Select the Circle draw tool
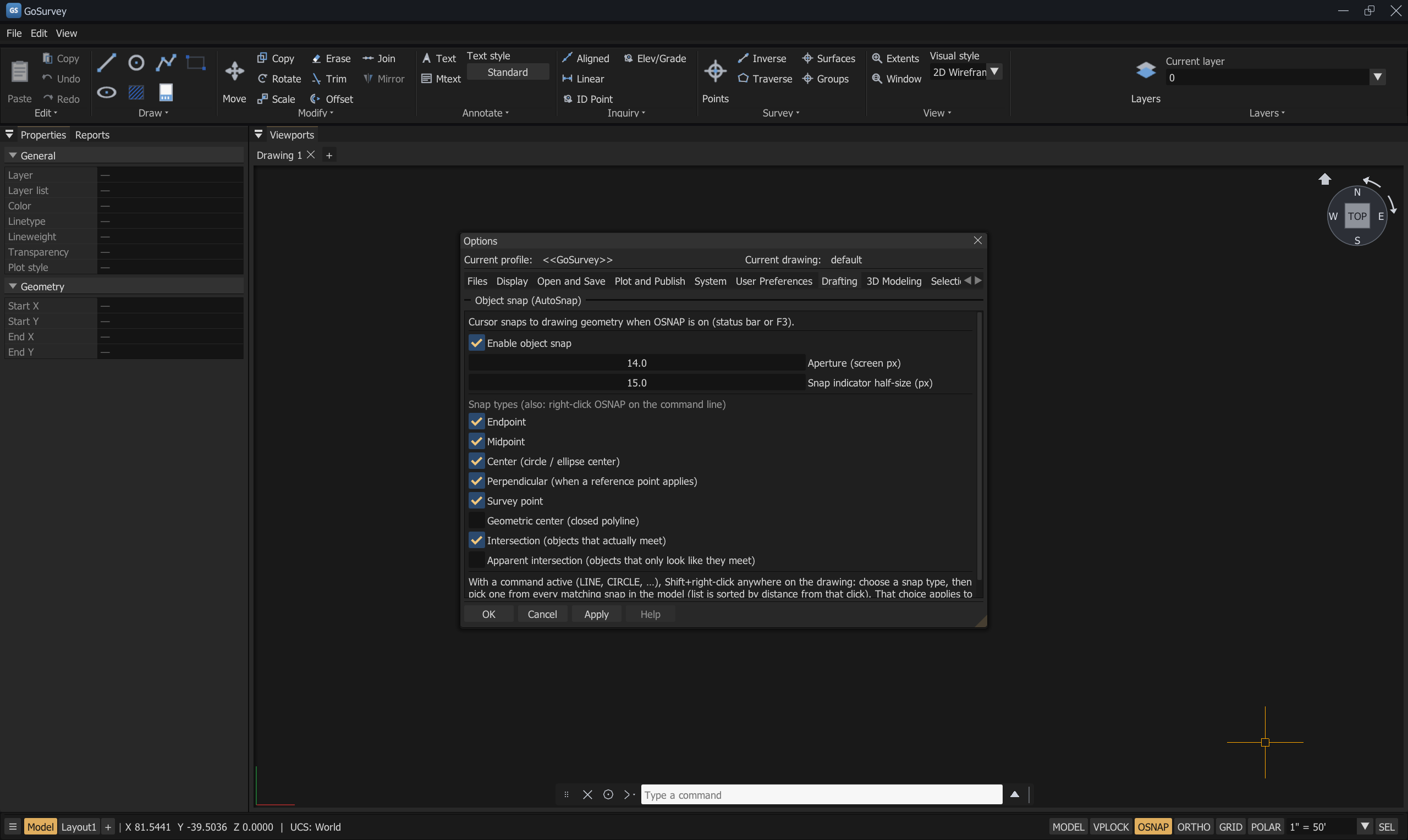Viewport: 1408px width, 840px height. (x=136, y=62)
